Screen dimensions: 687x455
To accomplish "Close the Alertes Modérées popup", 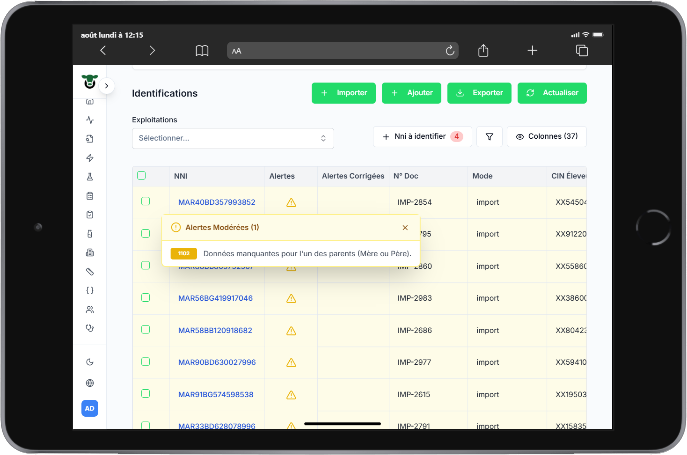I will tap(405, 228).
